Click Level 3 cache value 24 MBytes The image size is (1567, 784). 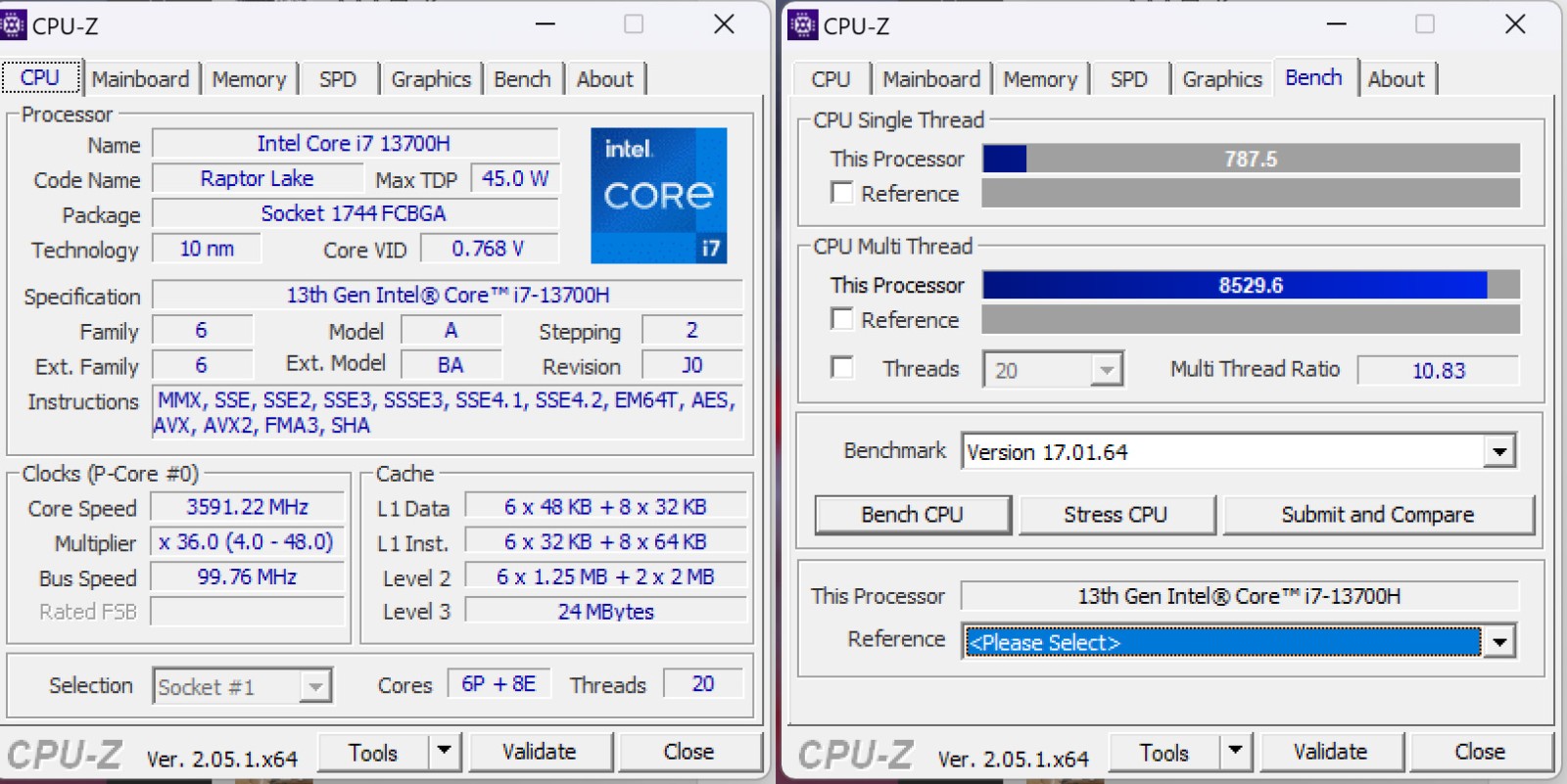[605, 612]
